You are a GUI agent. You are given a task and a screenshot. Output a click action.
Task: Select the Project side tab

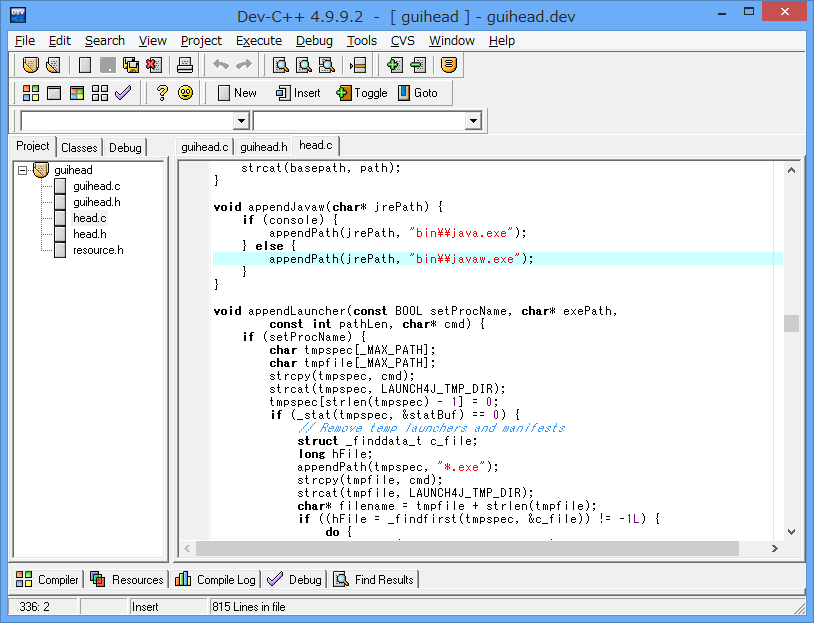coord(33,146)
